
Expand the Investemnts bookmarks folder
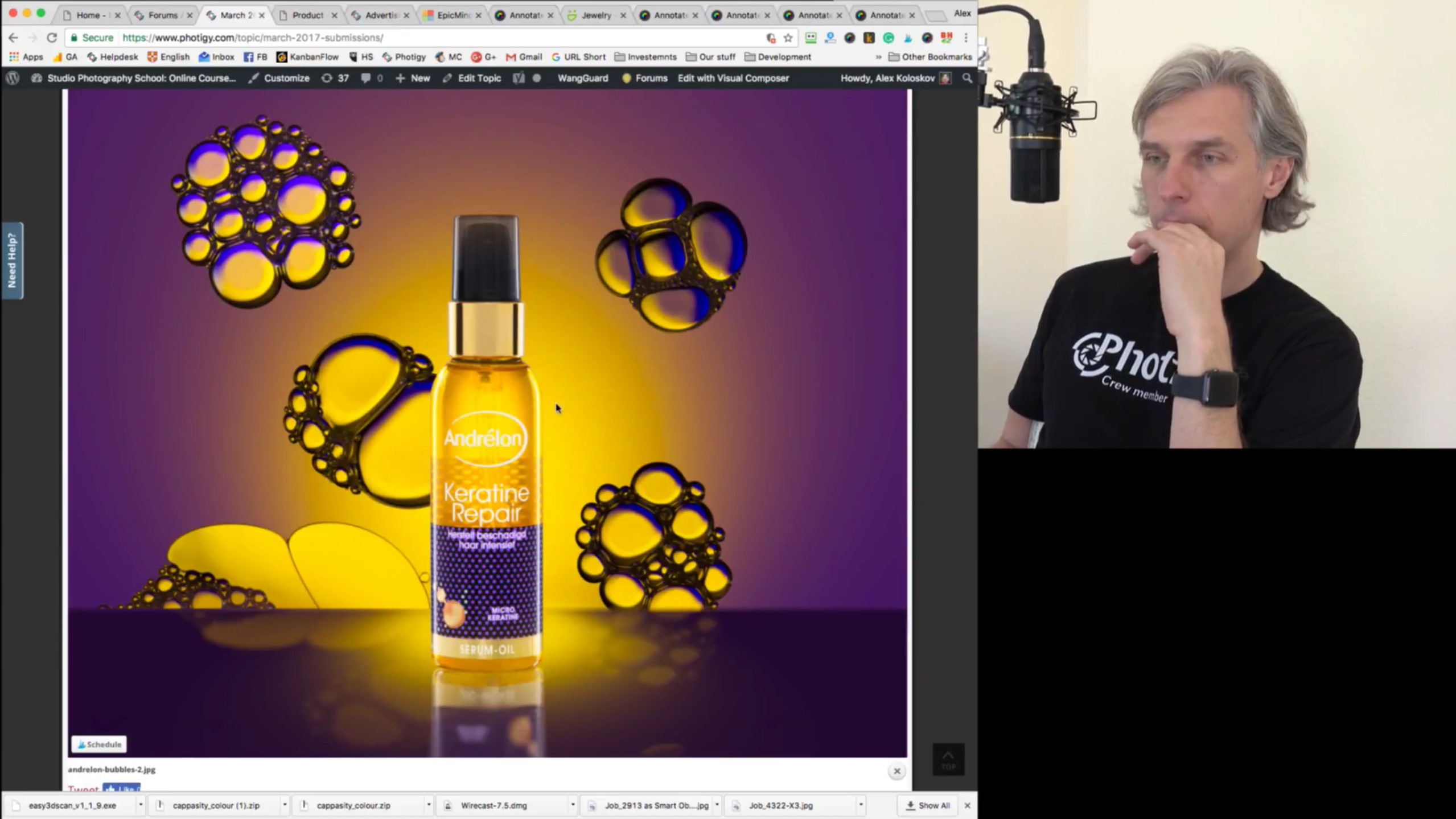(x=645, y=57)
